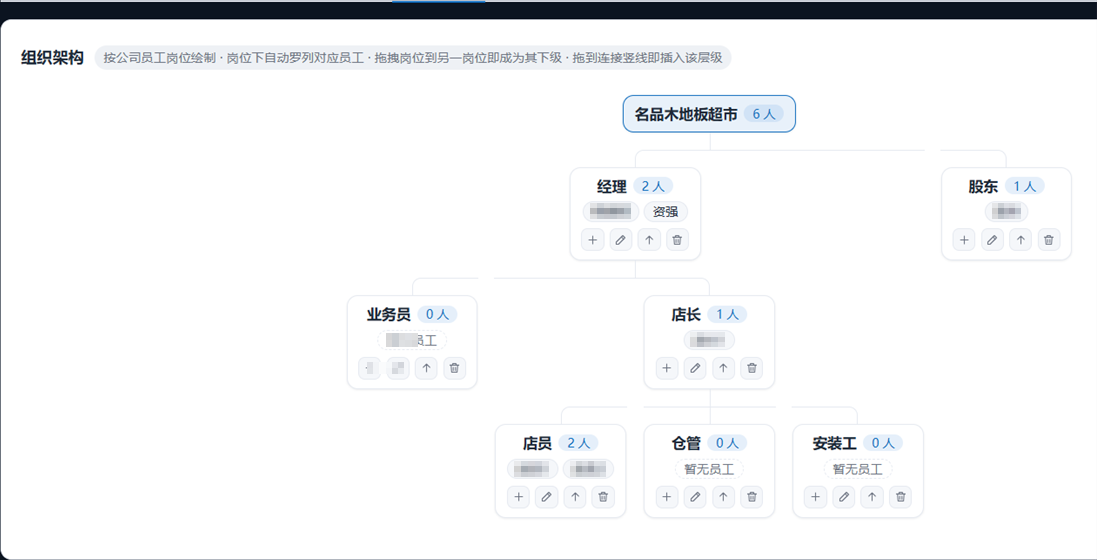
Task: Select the 安装工 position title
Action: [835, 444]
